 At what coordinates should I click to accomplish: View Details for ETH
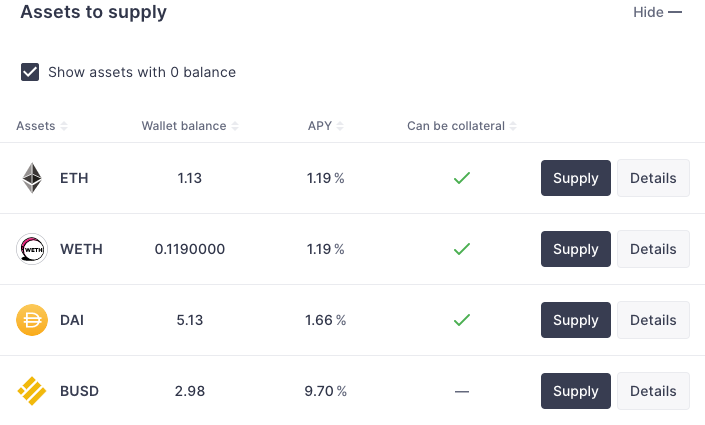pos(653,178)
